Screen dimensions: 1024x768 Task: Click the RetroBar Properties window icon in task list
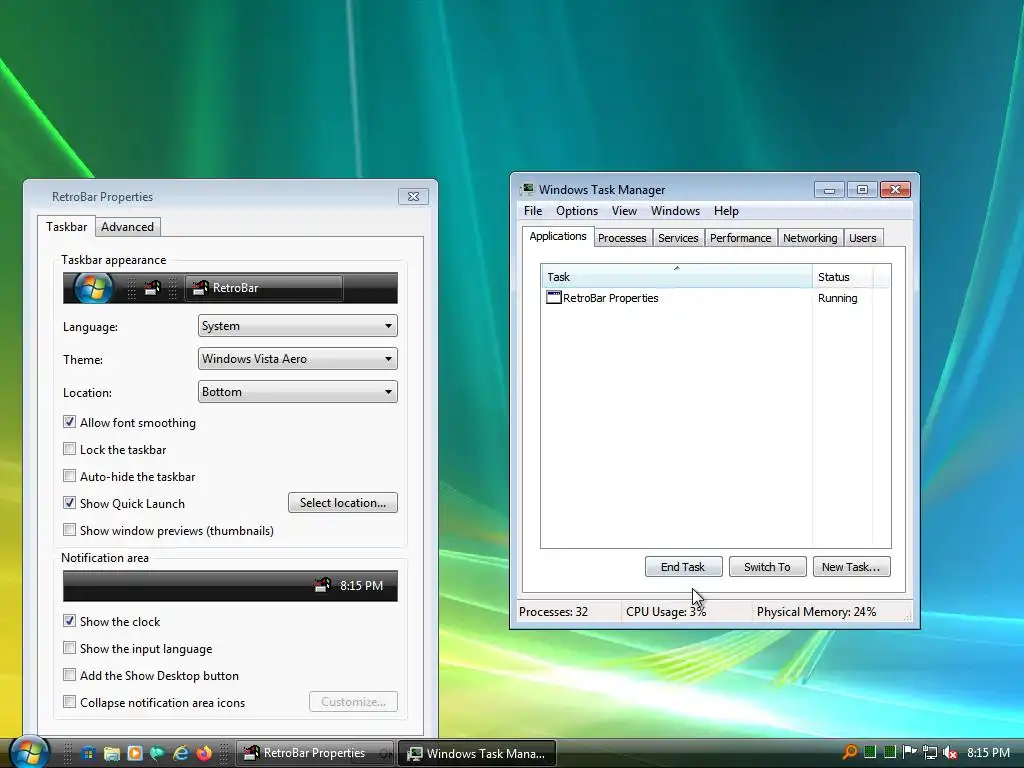tap(554, 298)
